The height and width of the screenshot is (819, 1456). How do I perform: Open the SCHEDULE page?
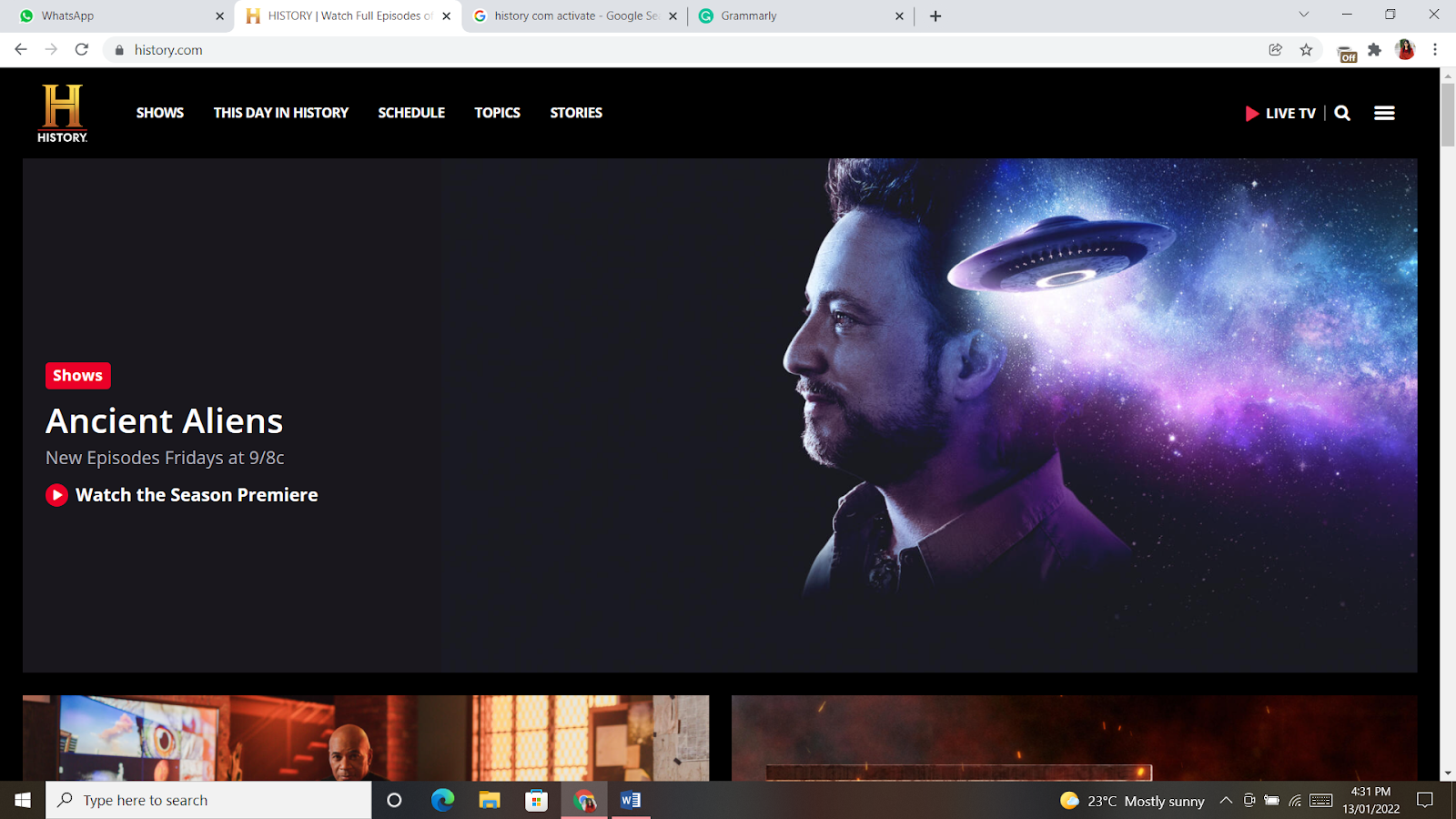point(411,113)
